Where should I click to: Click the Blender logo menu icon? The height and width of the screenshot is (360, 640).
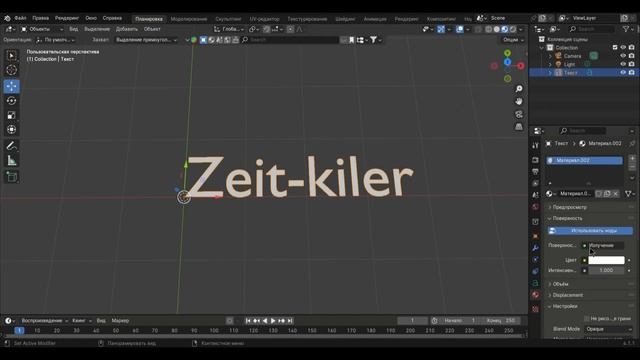coord(7,18)
